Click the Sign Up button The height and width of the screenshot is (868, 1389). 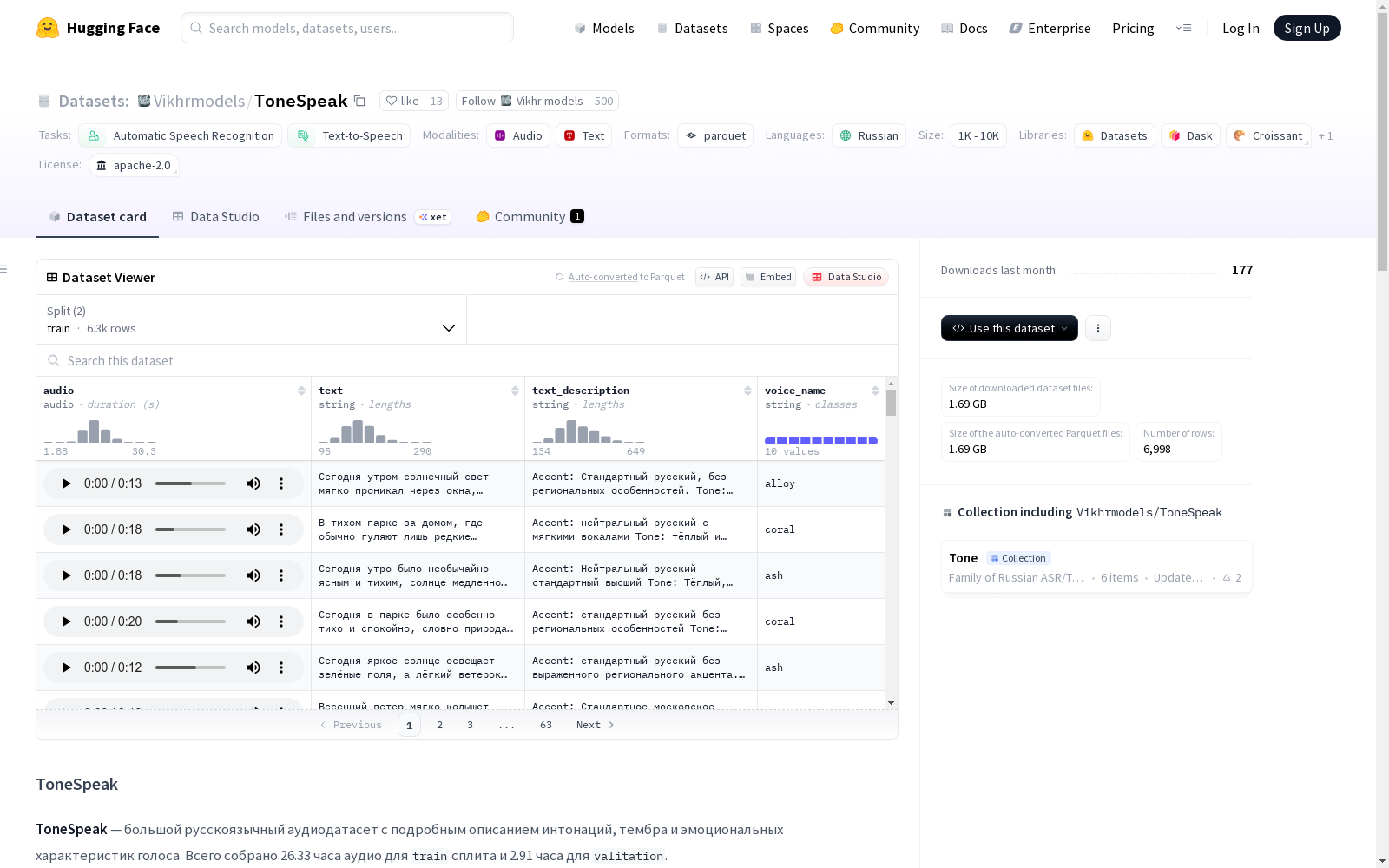[x=1307, y=28]
